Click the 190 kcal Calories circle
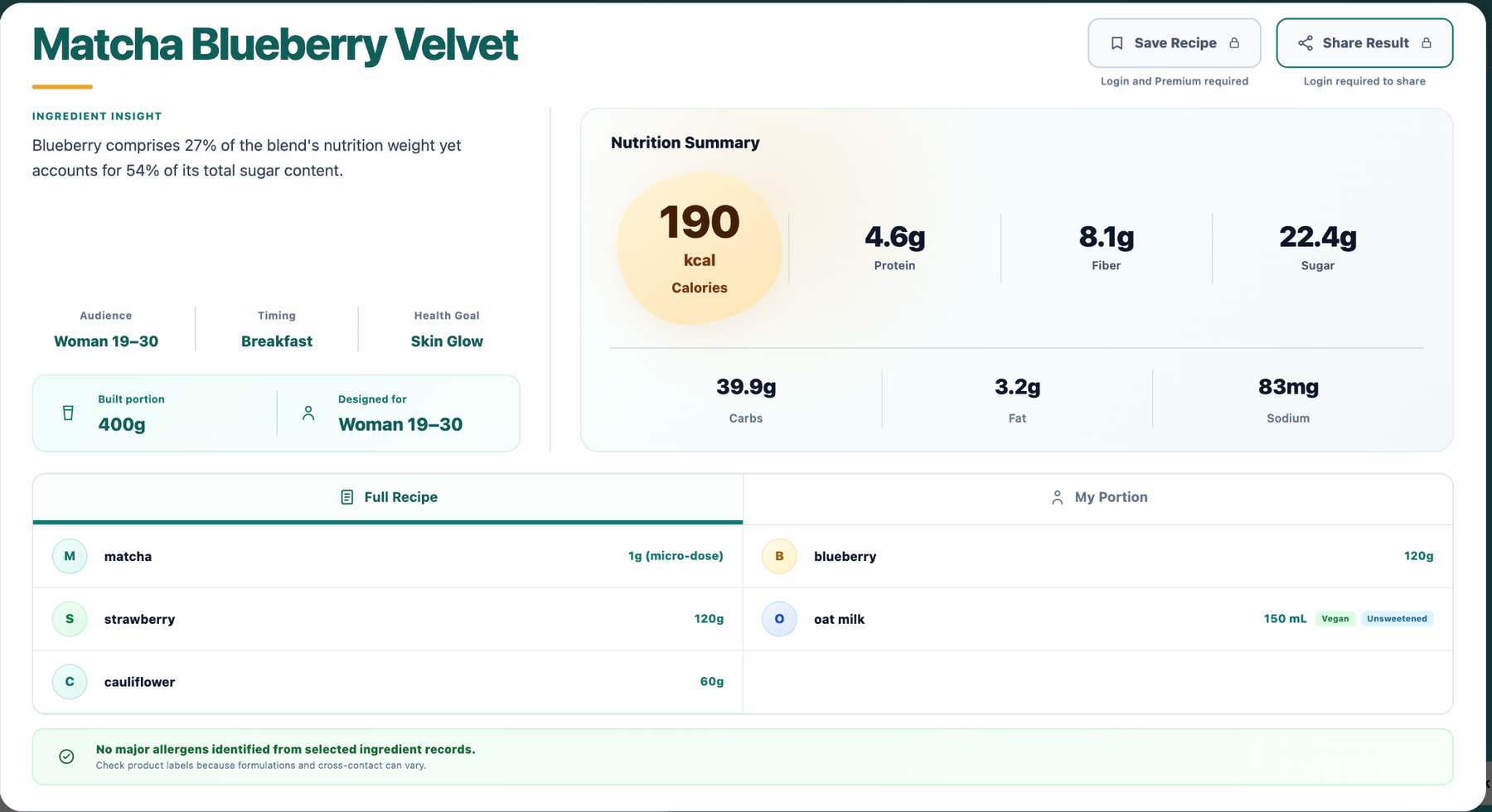This screenshot has height=812, width=1492. (x=700, y=248)
